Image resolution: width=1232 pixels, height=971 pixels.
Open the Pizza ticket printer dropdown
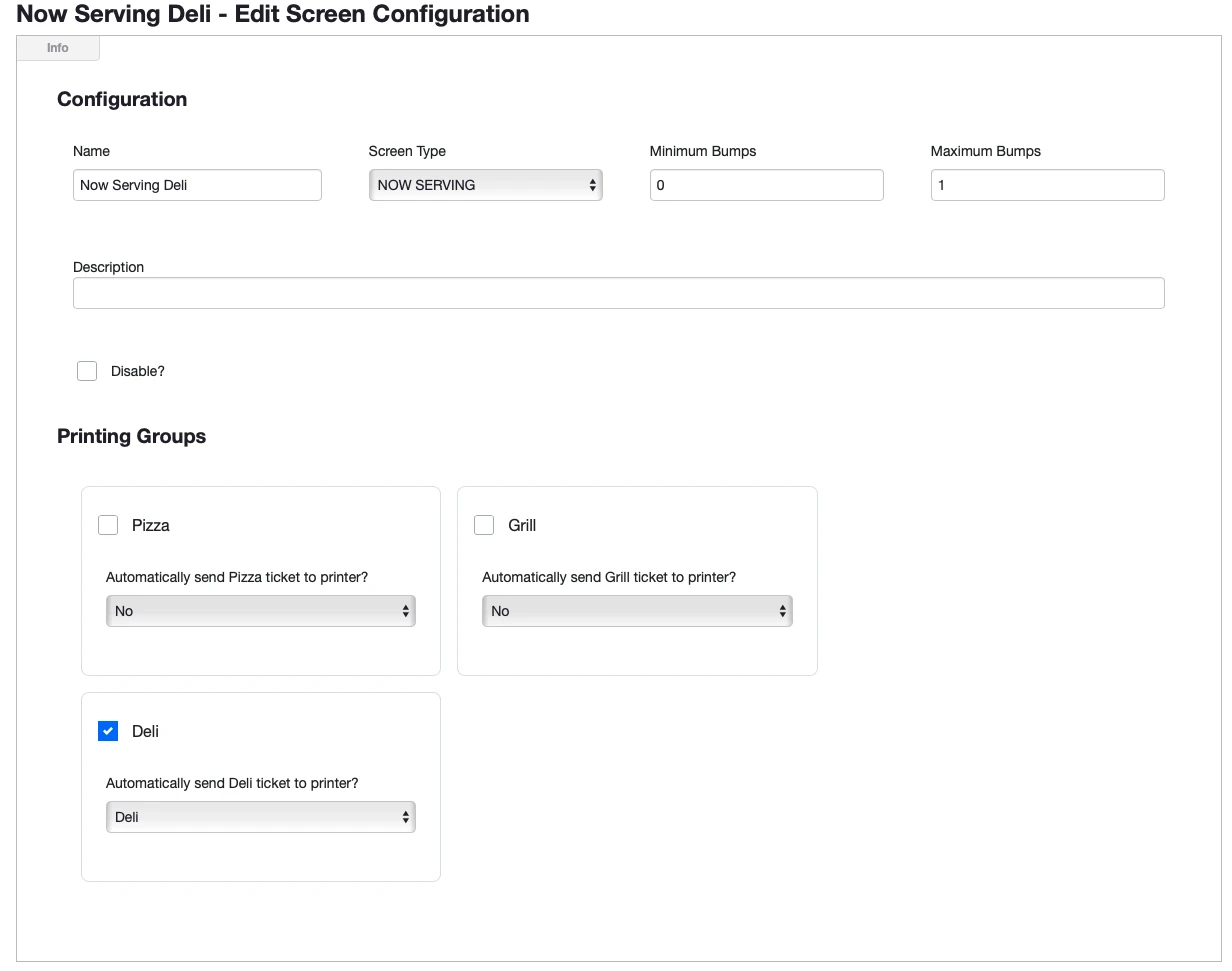tap(260, 610)
